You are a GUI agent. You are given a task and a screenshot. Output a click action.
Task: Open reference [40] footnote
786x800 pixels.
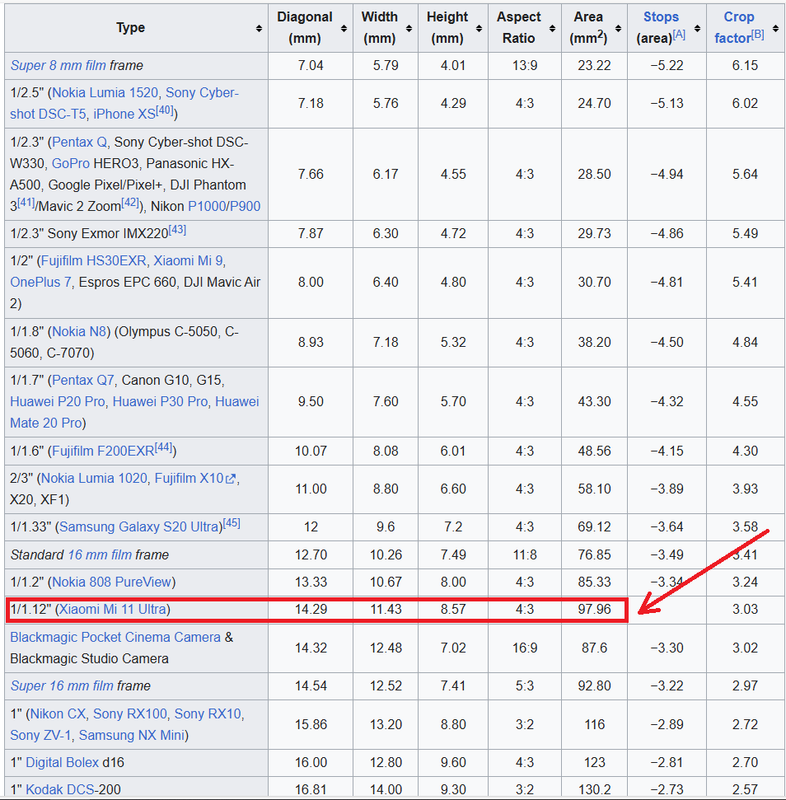(x=164, y=111)
